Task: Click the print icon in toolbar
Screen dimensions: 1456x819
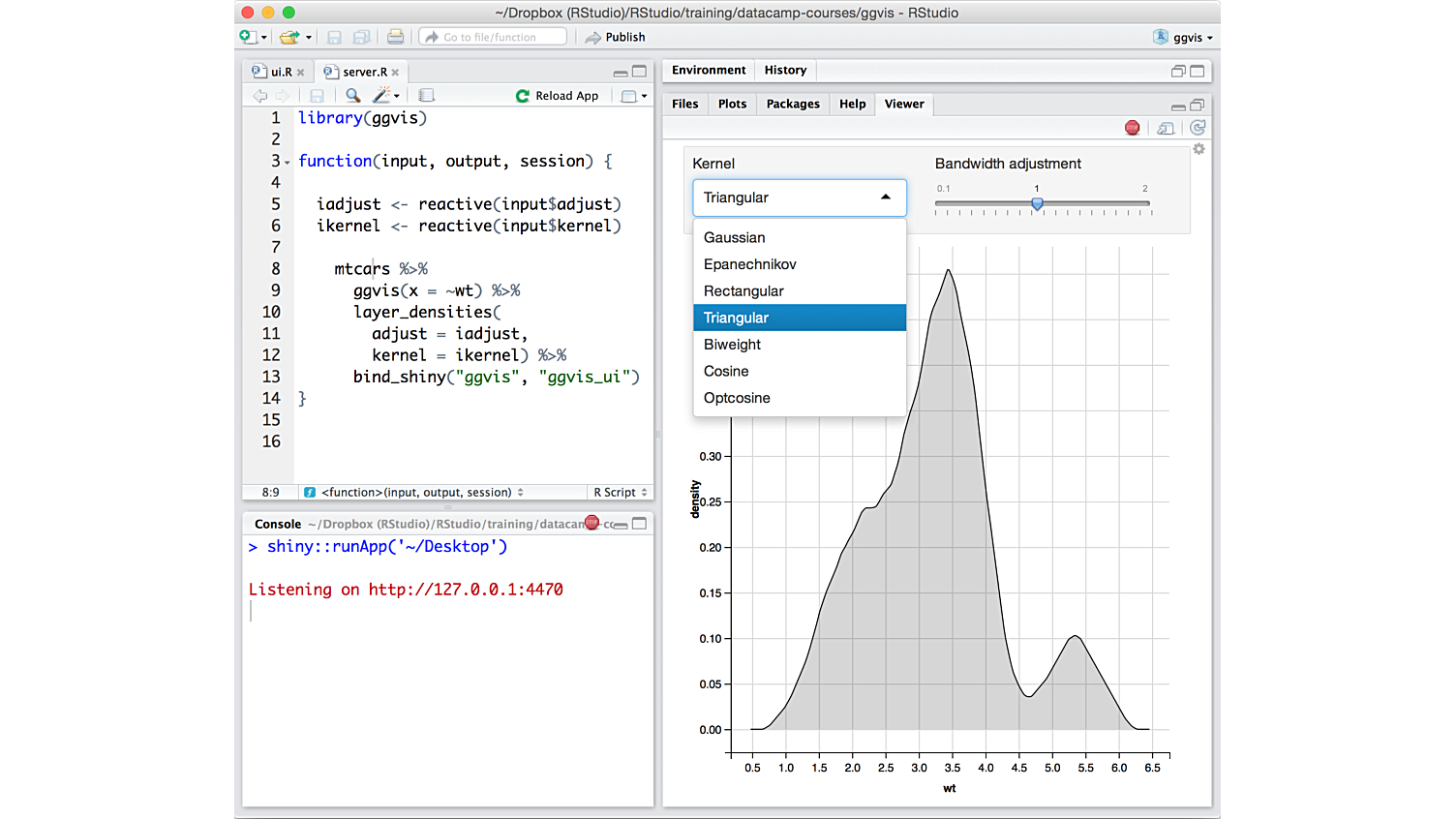Action: click(x=395, y=37)
